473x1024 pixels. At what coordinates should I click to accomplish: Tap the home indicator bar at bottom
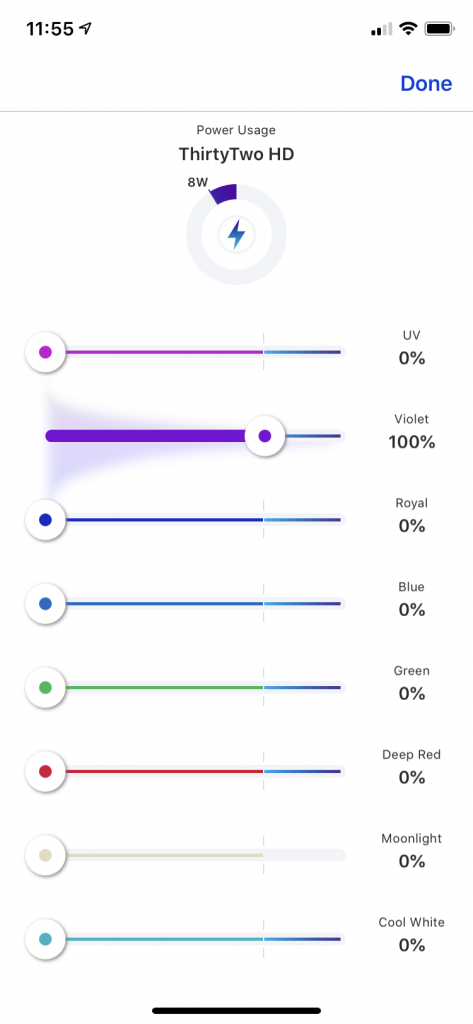point(236,1010)
